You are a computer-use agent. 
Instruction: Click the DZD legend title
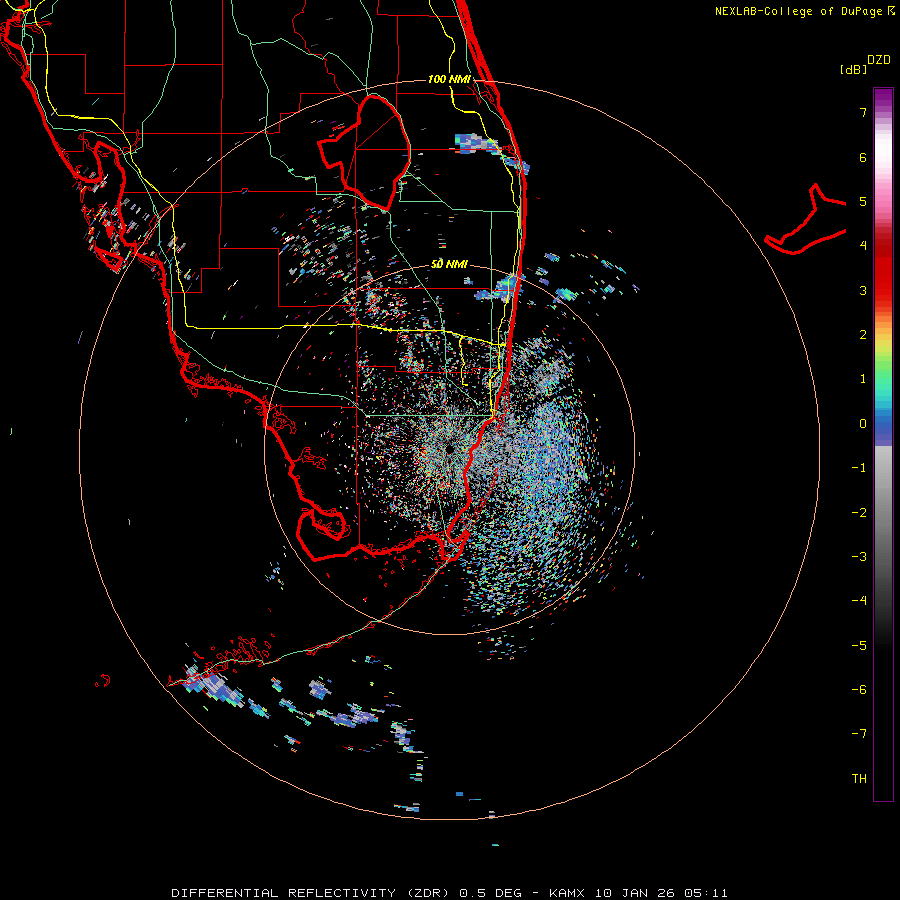[x=879, y=60]
